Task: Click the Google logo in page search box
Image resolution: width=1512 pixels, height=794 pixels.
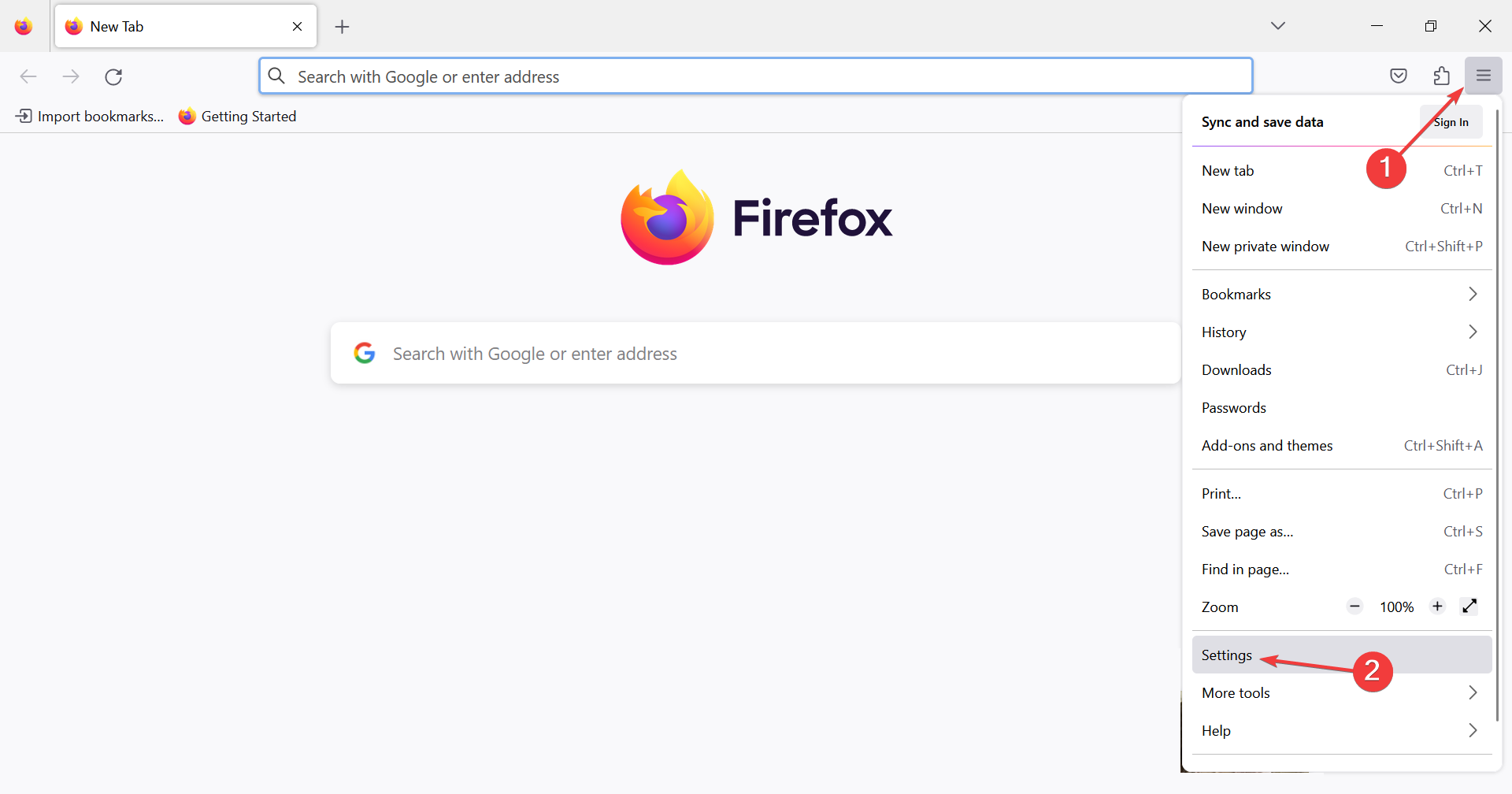Action: coord(365,353)
